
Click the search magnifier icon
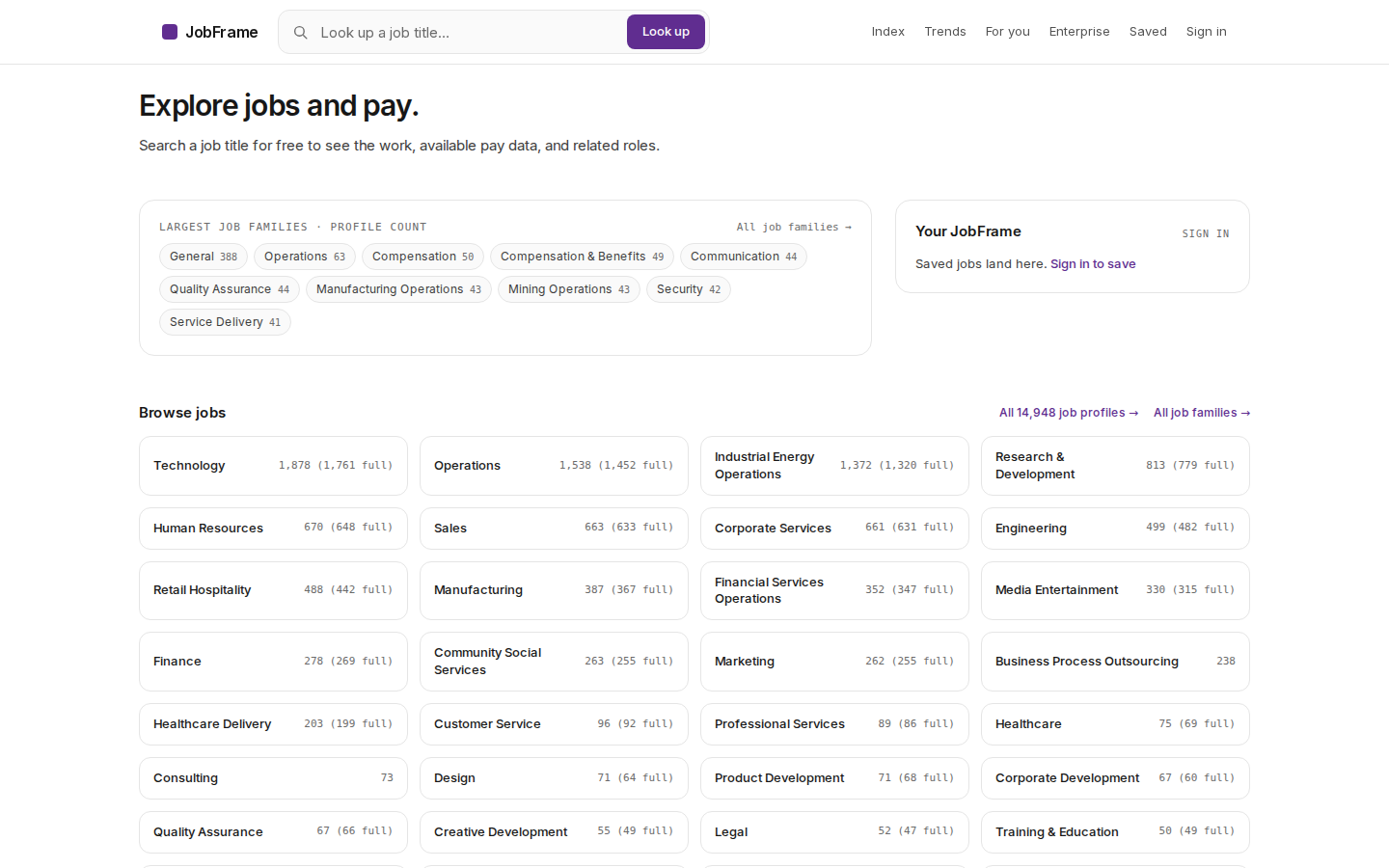[301, 33]
